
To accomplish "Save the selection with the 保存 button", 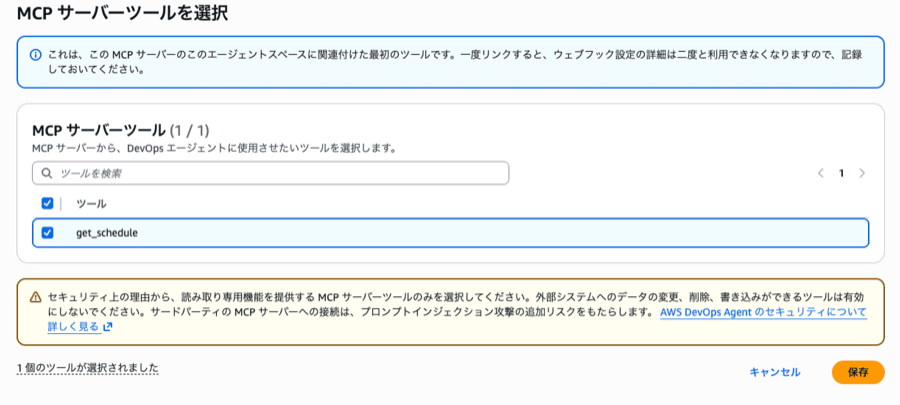I will click(x=858, y=372).
